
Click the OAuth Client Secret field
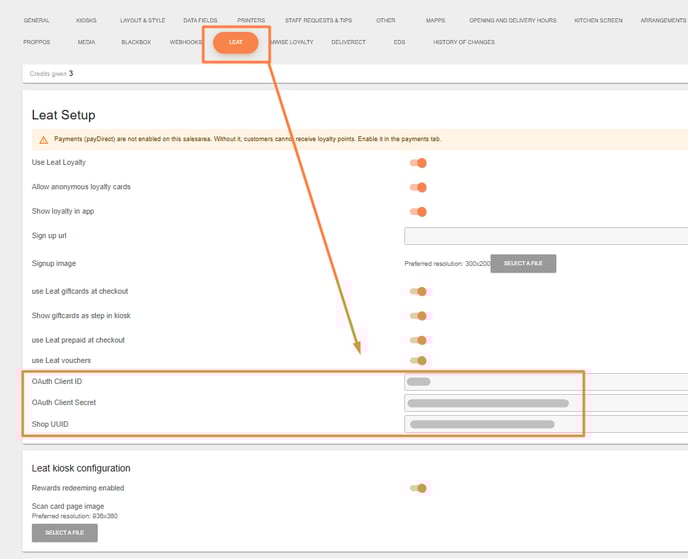coord(546,403)
